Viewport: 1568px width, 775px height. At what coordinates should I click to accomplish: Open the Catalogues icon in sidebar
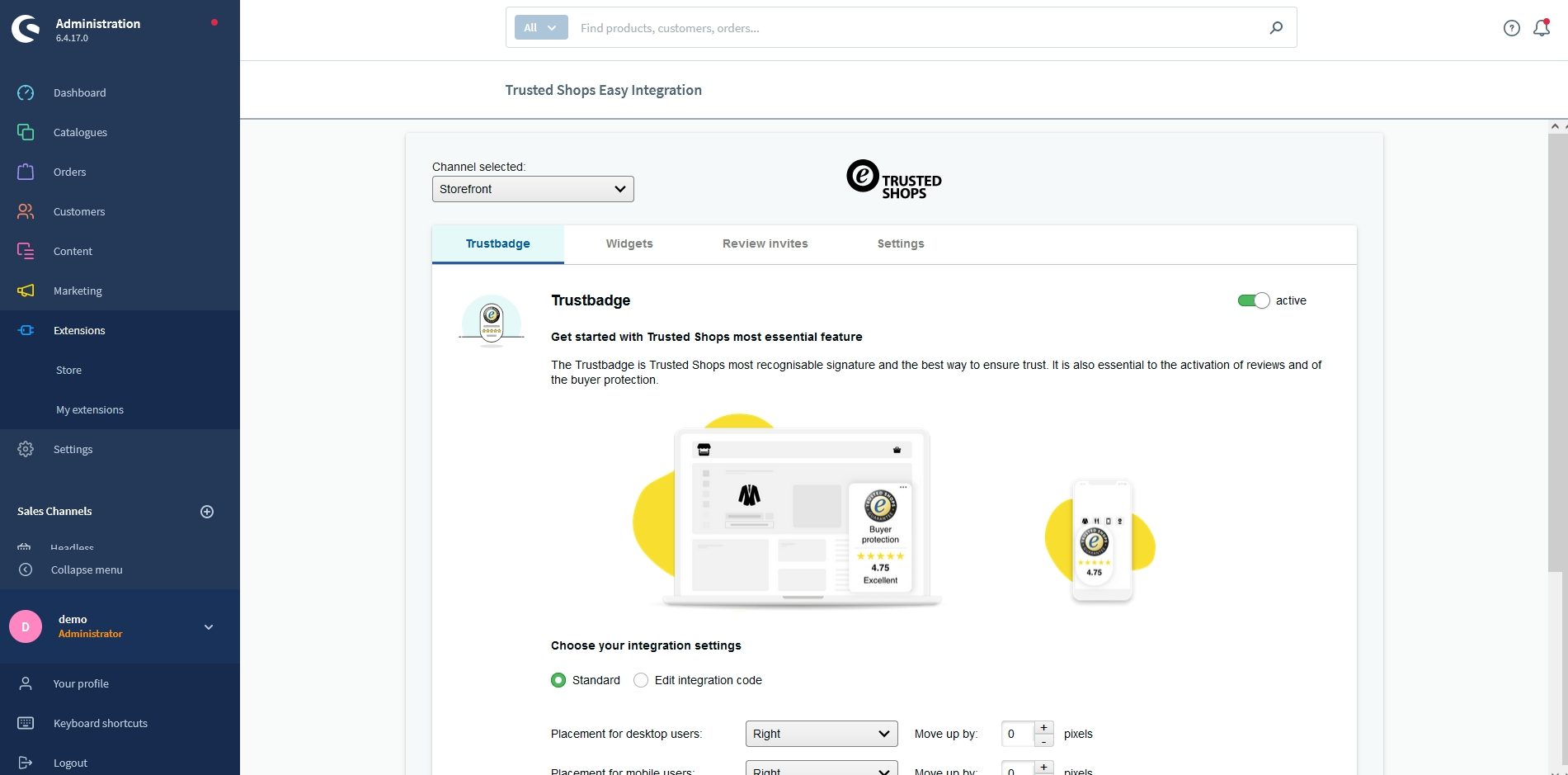[26, 132]
